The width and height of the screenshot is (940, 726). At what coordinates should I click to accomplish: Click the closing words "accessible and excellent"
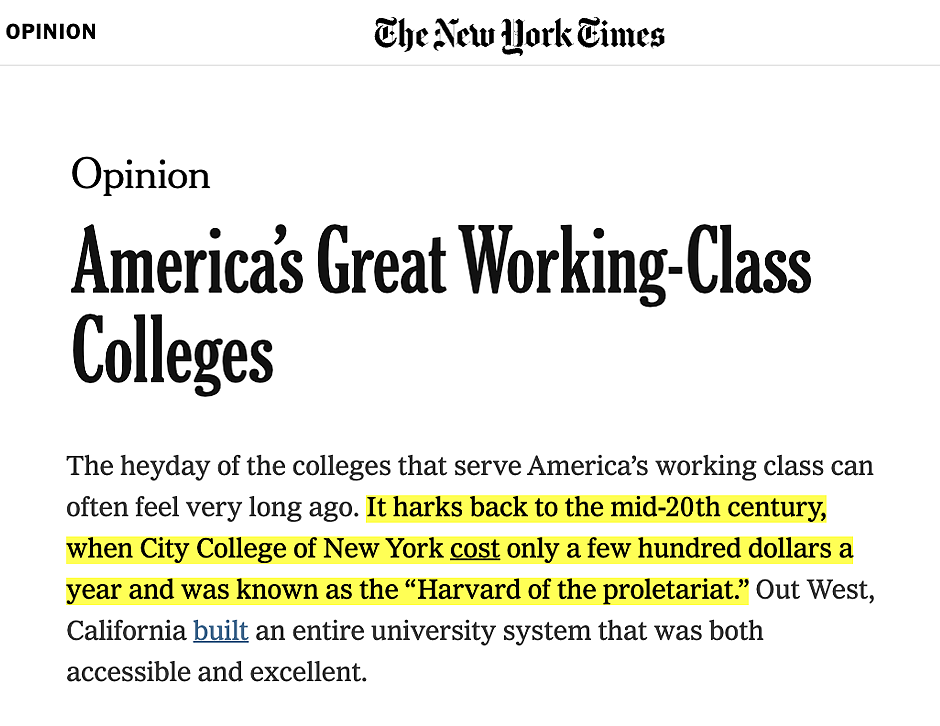[216, 672]
